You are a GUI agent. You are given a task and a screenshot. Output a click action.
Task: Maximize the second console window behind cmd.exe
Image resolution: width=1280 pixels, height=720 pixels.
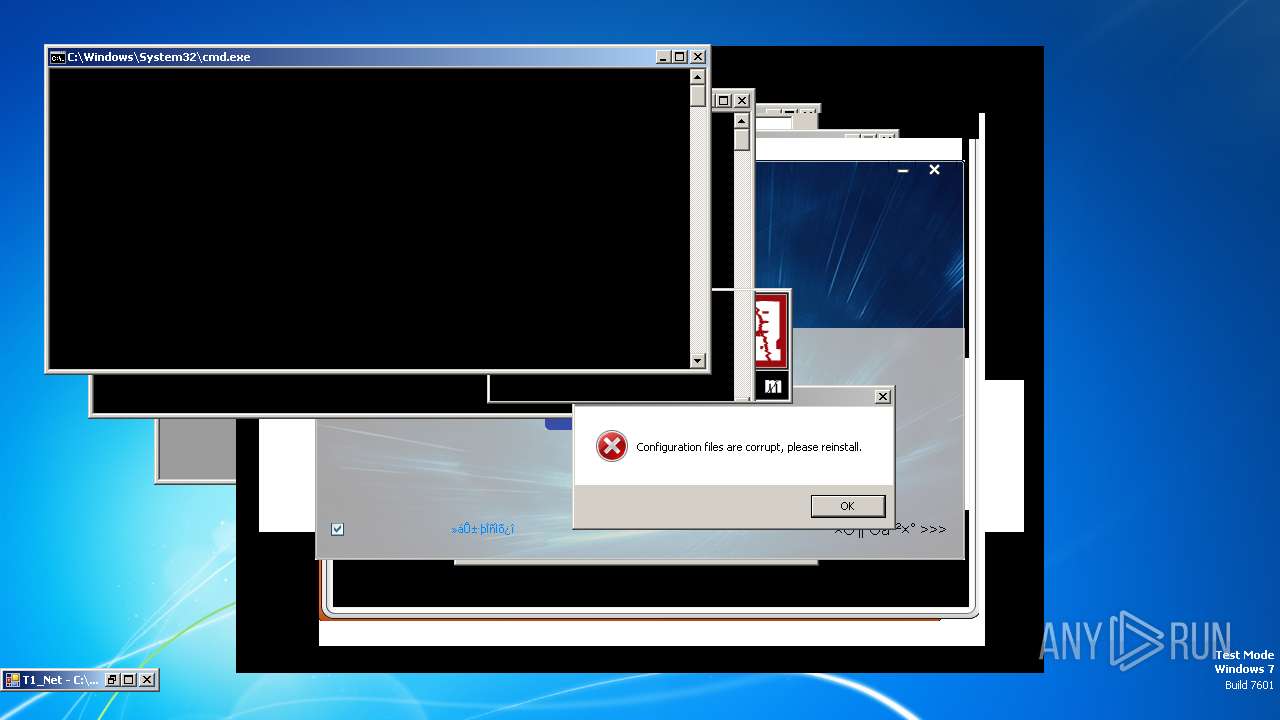(x=724, y=100)
